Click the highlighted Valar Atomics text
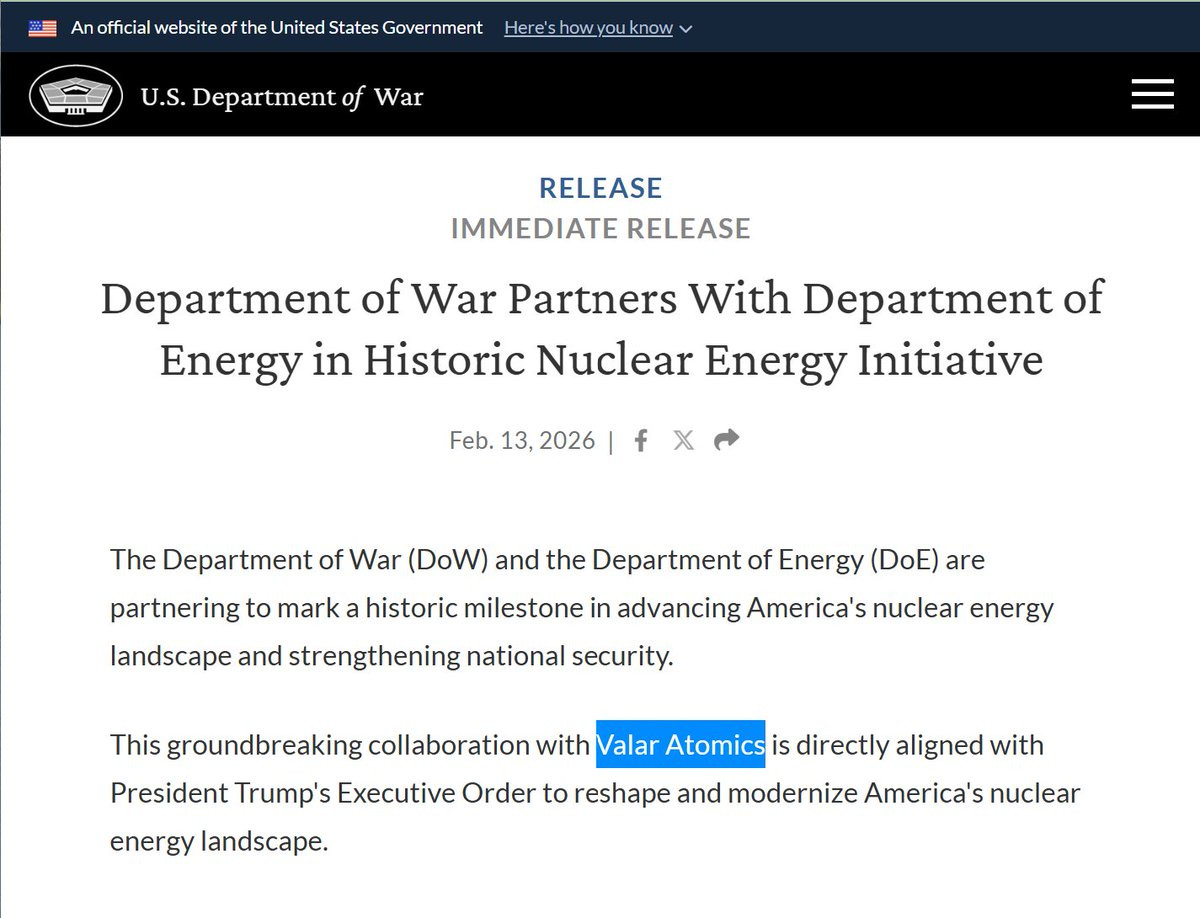1200x918 pixels. 681,744
